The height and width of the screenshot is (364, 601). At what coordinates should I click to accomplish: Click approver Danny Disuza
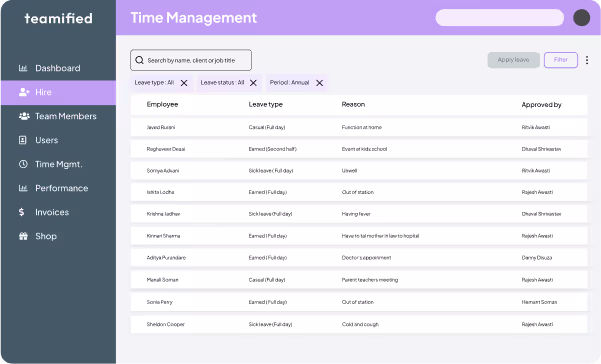coord(537,257)
